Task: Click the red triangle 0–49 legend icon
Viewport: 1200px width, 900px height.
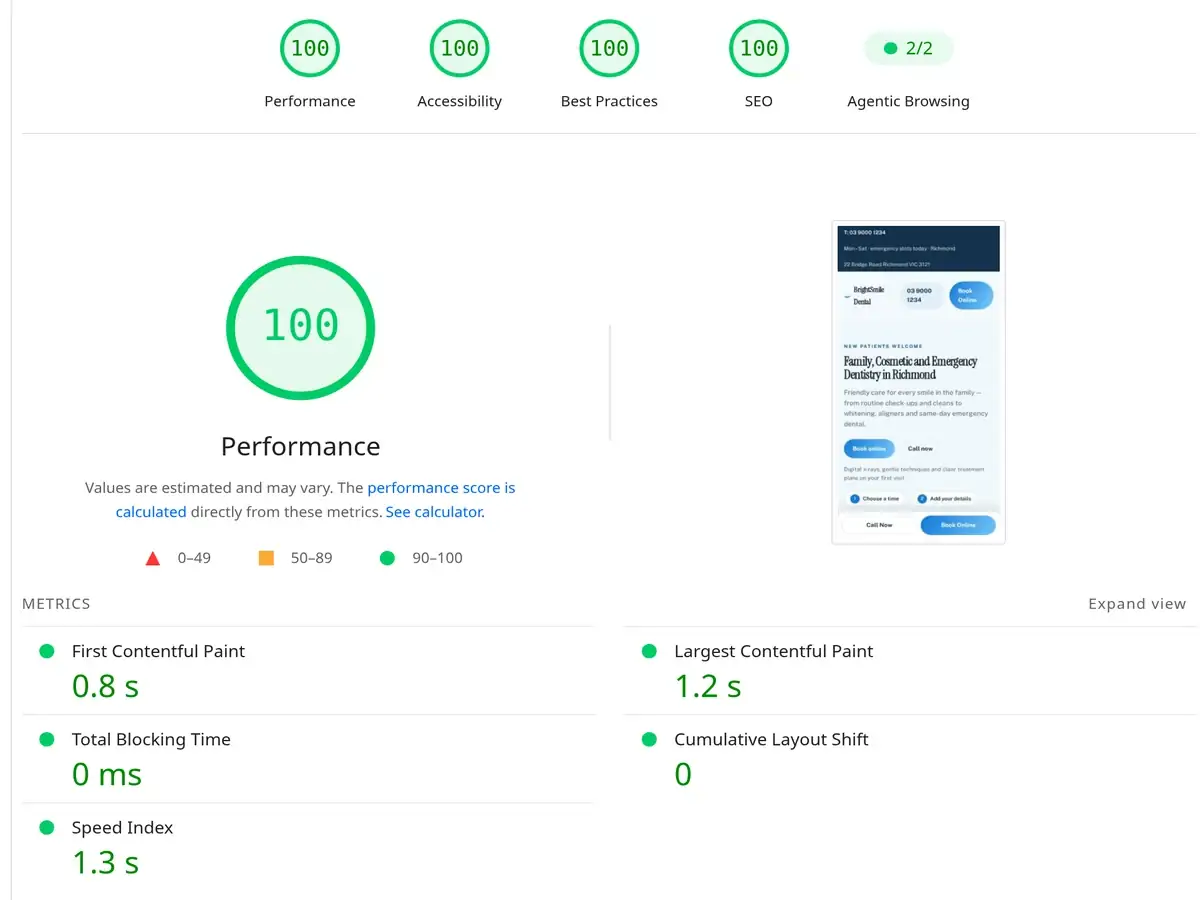Action: click(153, 558)
